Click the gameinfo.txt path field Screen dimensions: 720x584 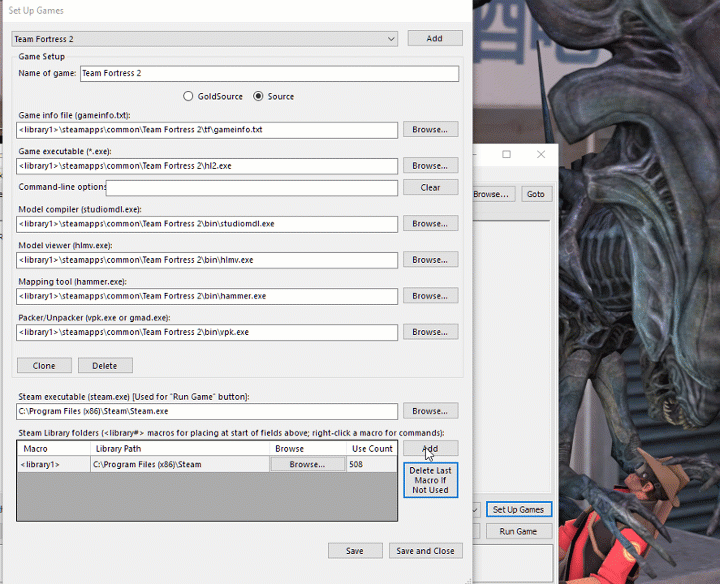pyautogui.click(x=207, y=130)
